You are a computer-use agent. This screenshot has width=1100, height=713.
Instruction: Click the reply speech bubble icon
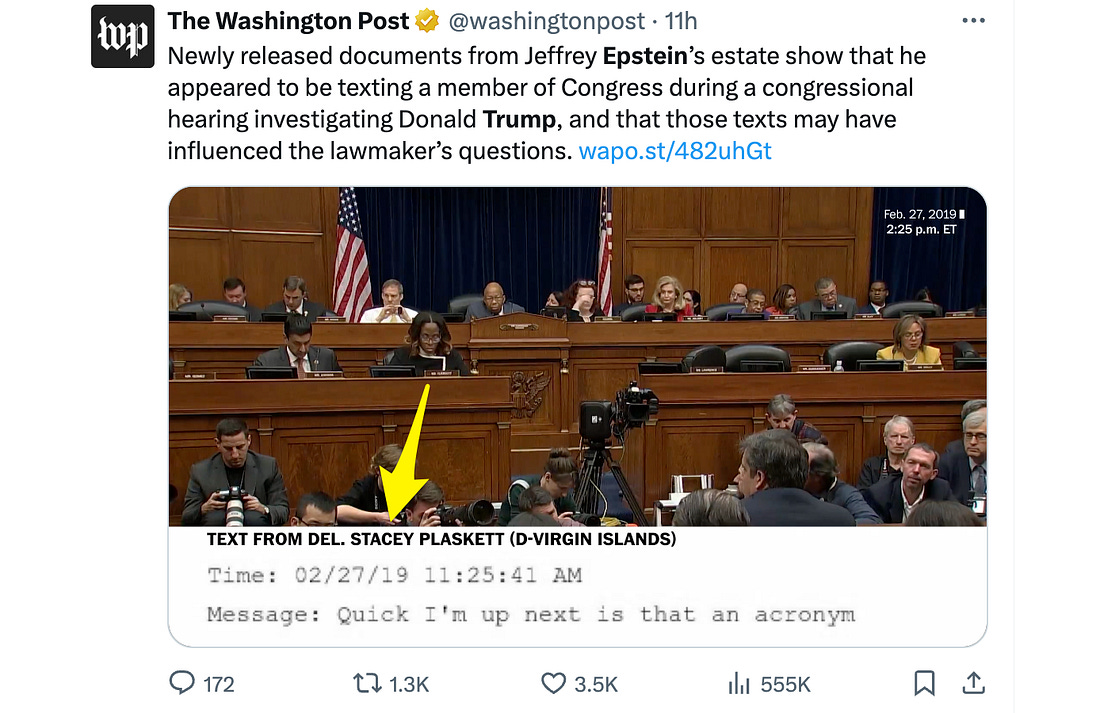182,683
